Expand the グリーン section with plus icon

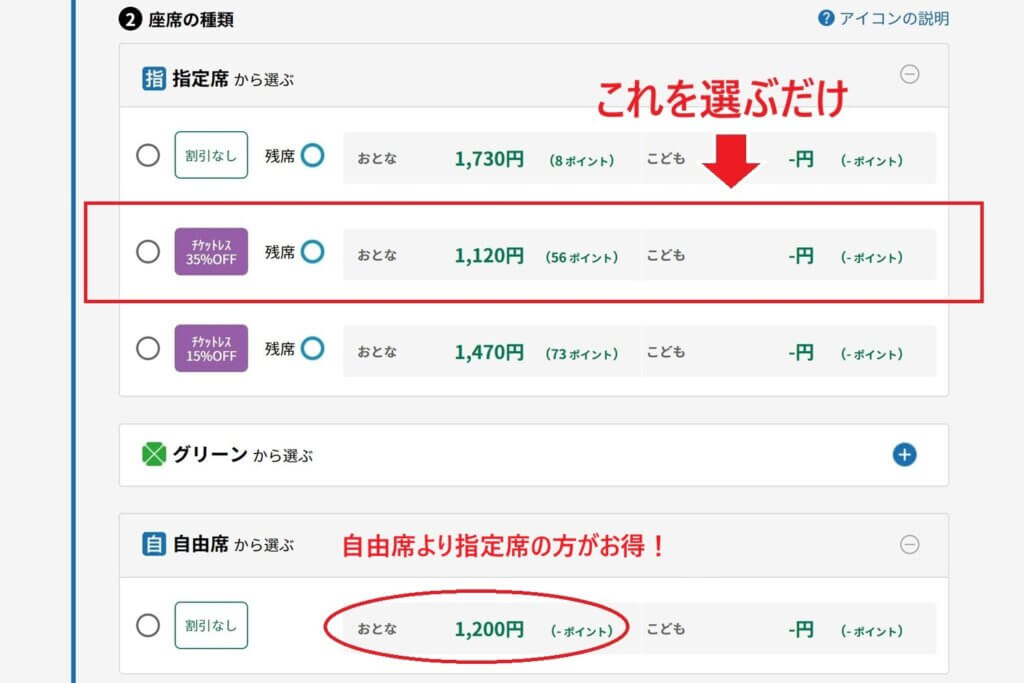[x=904, y=455]
